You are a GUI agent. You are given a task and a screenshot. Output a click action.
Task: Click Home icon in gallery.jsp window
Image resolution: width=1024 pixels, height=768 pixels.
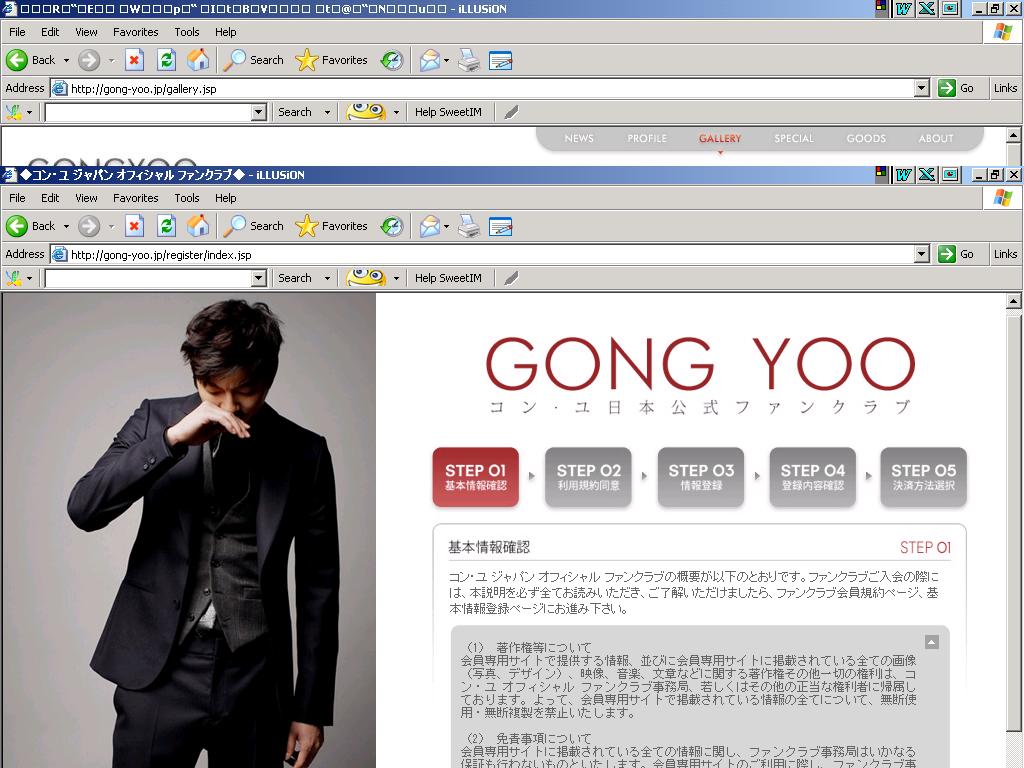(198, 60)
